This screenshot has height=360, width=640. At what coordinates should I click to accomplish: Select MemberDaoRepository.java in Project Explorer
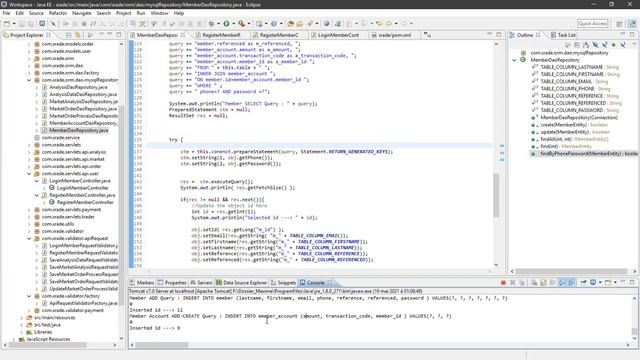(79, 130)
